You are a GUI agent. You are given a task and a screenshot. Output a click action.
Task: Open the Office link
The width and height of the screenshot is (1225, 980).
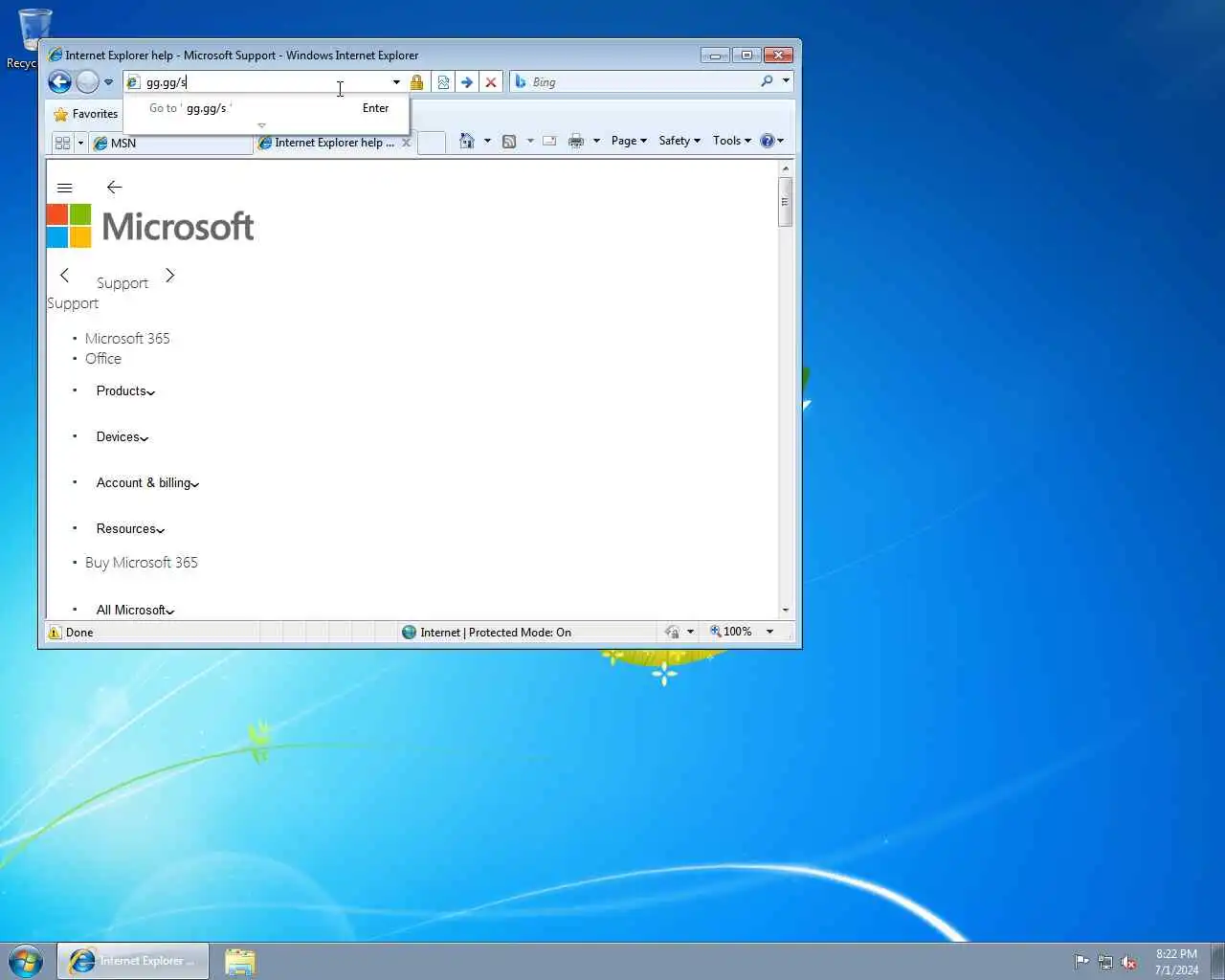pyautogui.click(x=103, y=359)
